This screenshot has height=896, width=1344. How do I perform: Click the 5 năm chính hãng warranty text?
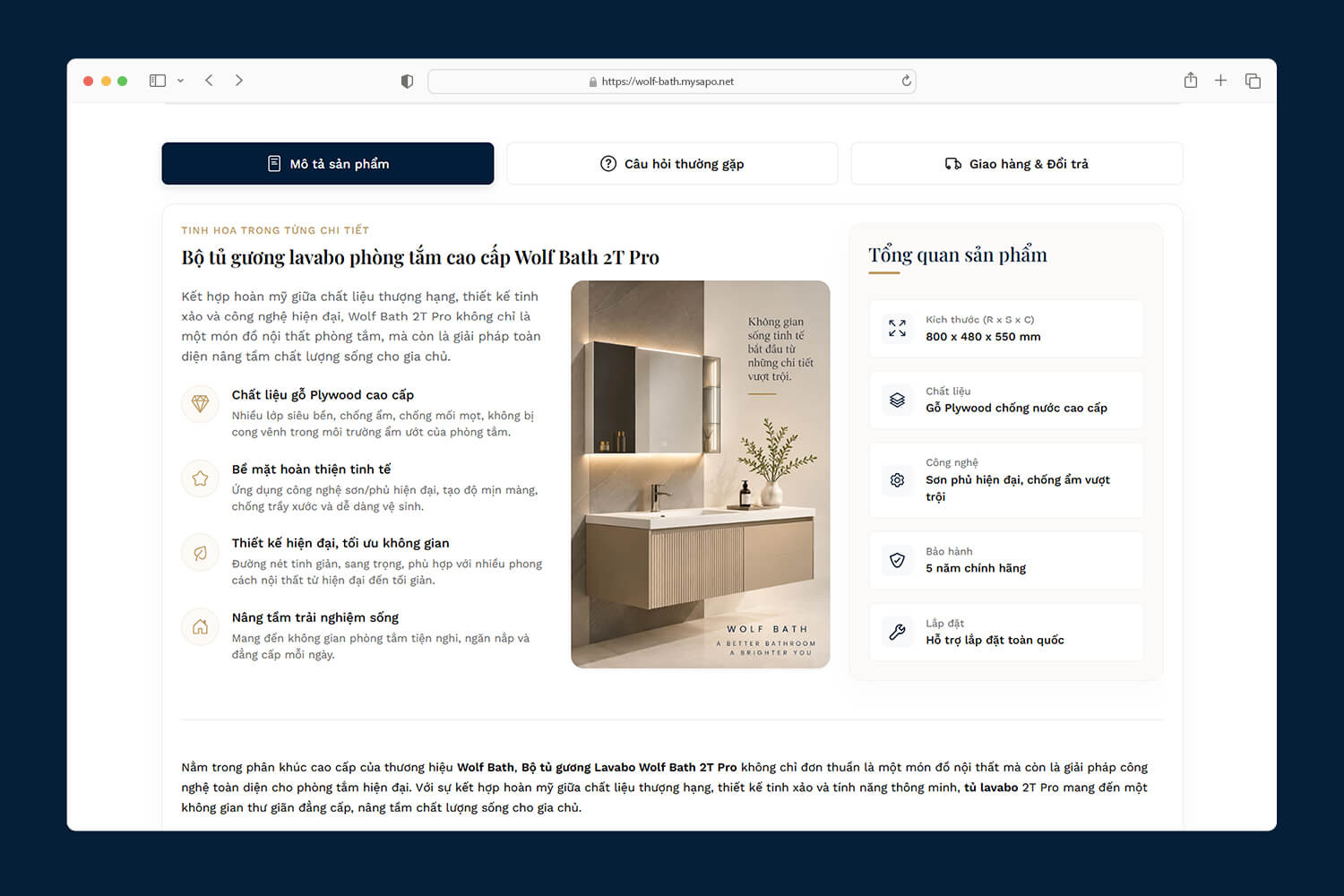point(976,568)
